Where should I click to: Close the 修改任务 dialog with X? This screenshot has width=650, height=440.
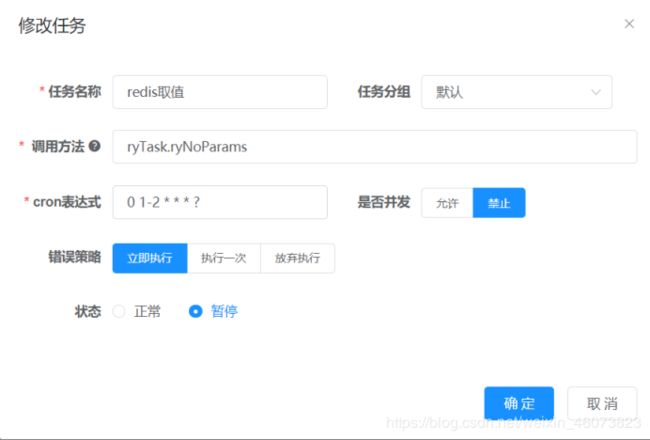tap(629, 24)
